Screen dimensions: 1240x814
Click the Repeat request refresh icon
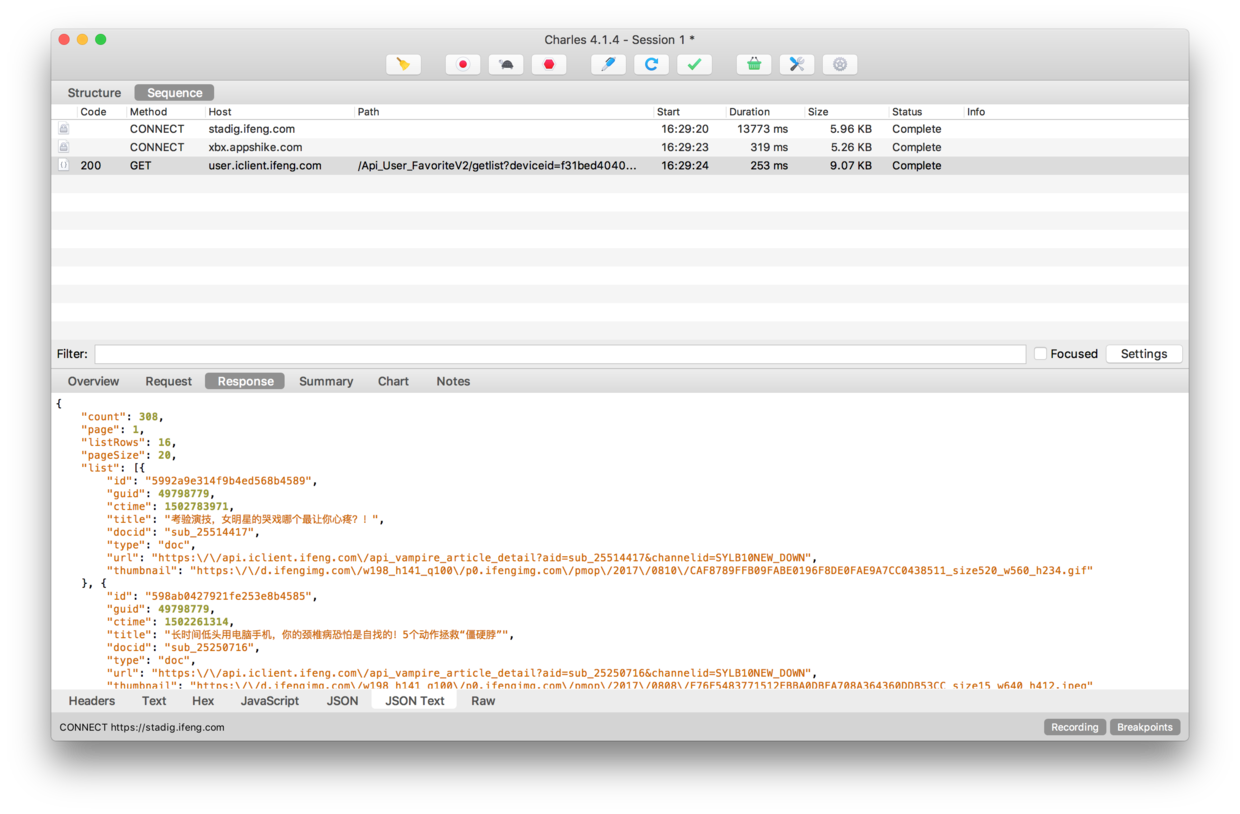tap(651, 64)
